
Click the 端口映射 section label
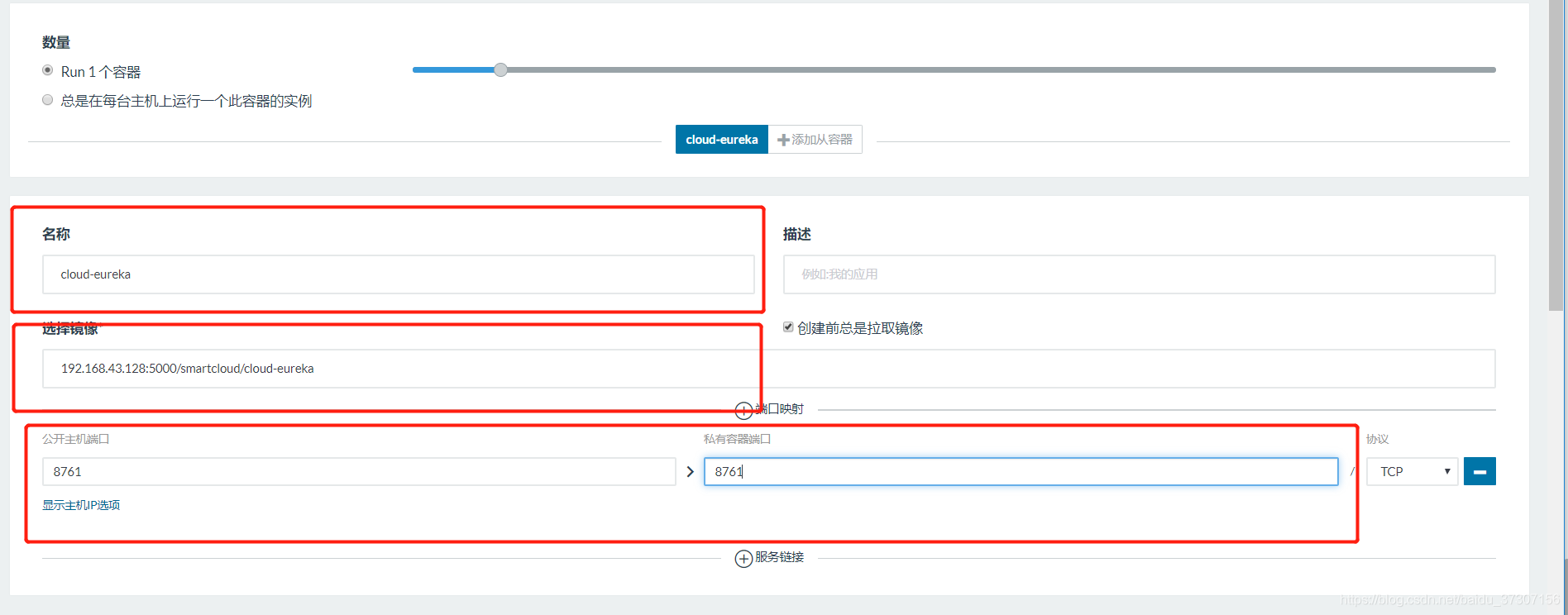tap(780, 409)
